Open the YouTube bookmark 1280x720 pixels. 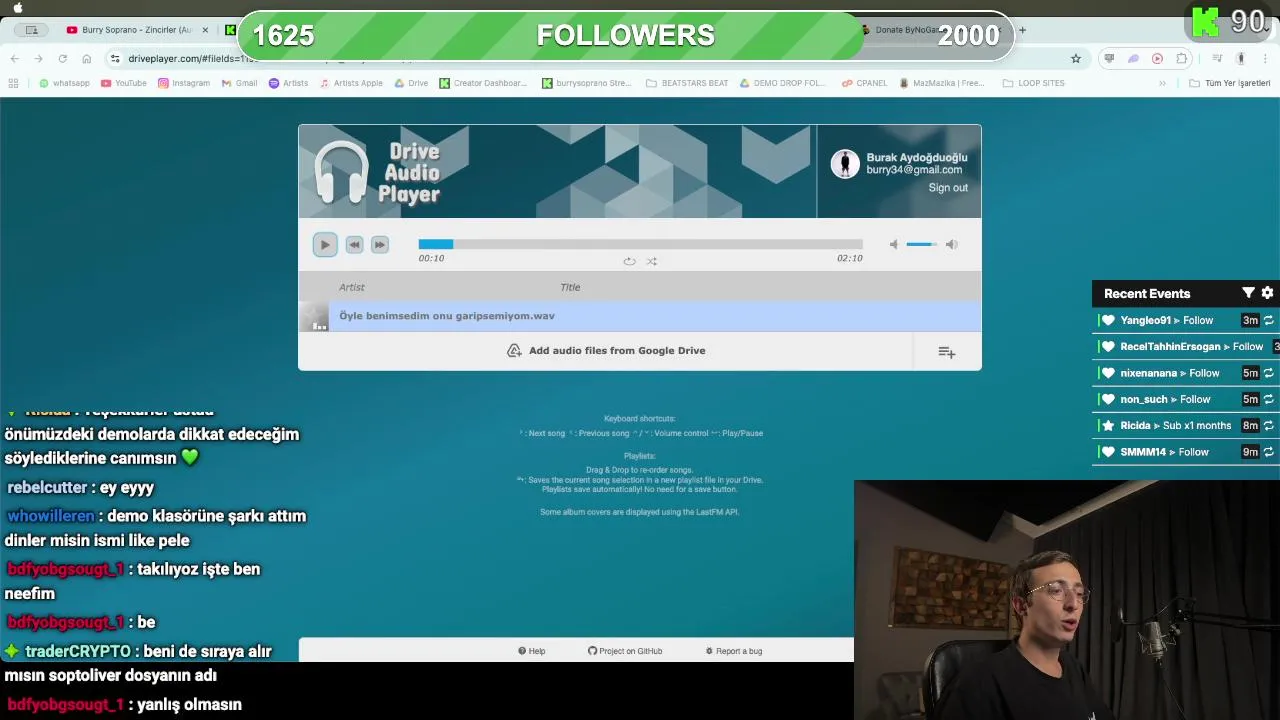(x=123, y=83)
